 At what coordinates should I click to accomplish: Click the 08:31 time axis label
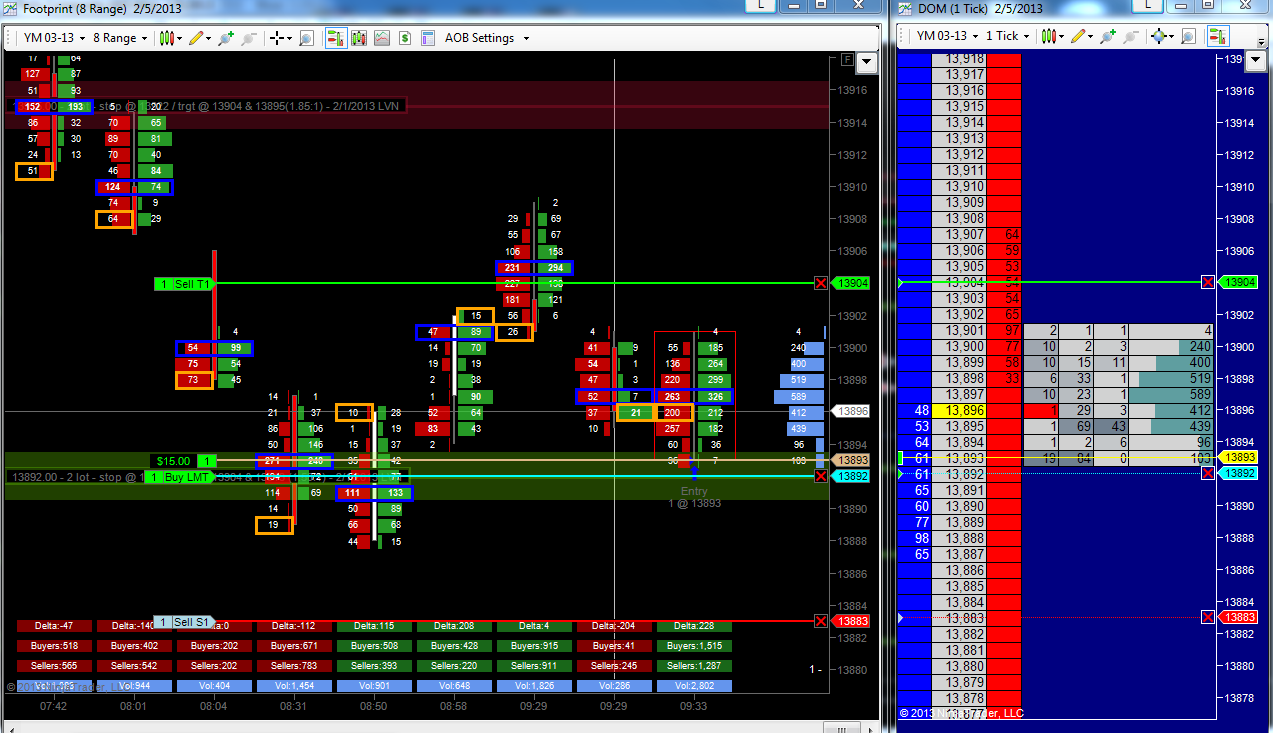[293, 706]
